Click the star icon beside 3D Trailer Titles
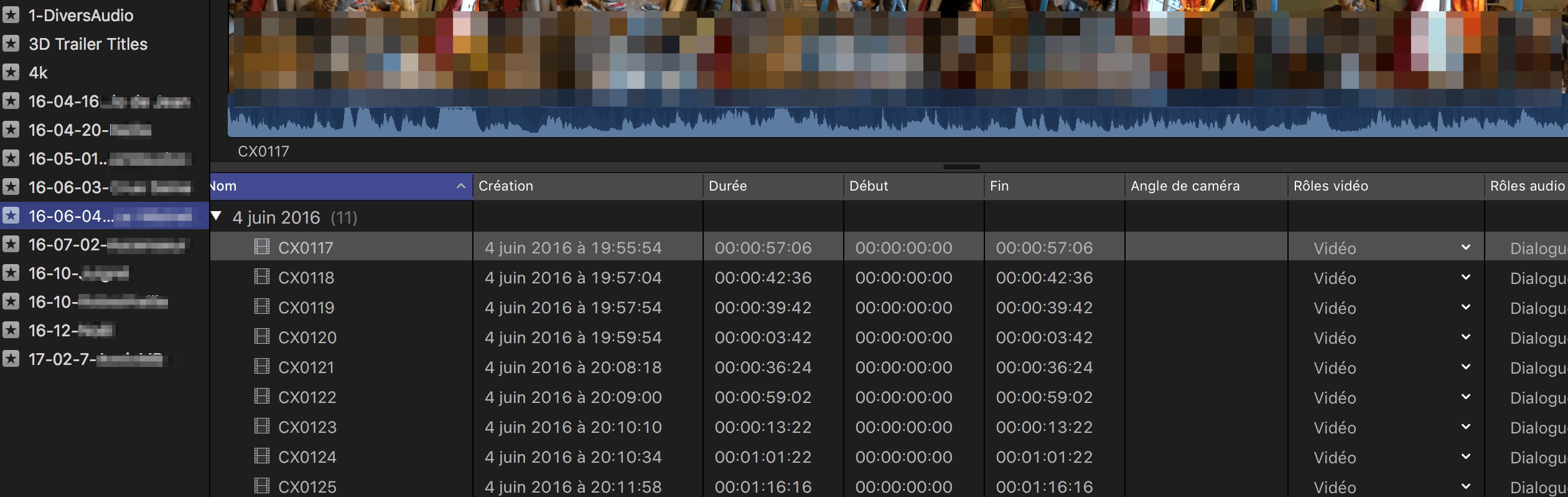Viewport: 1568px width, 497px height. click(x=11, y=44)
